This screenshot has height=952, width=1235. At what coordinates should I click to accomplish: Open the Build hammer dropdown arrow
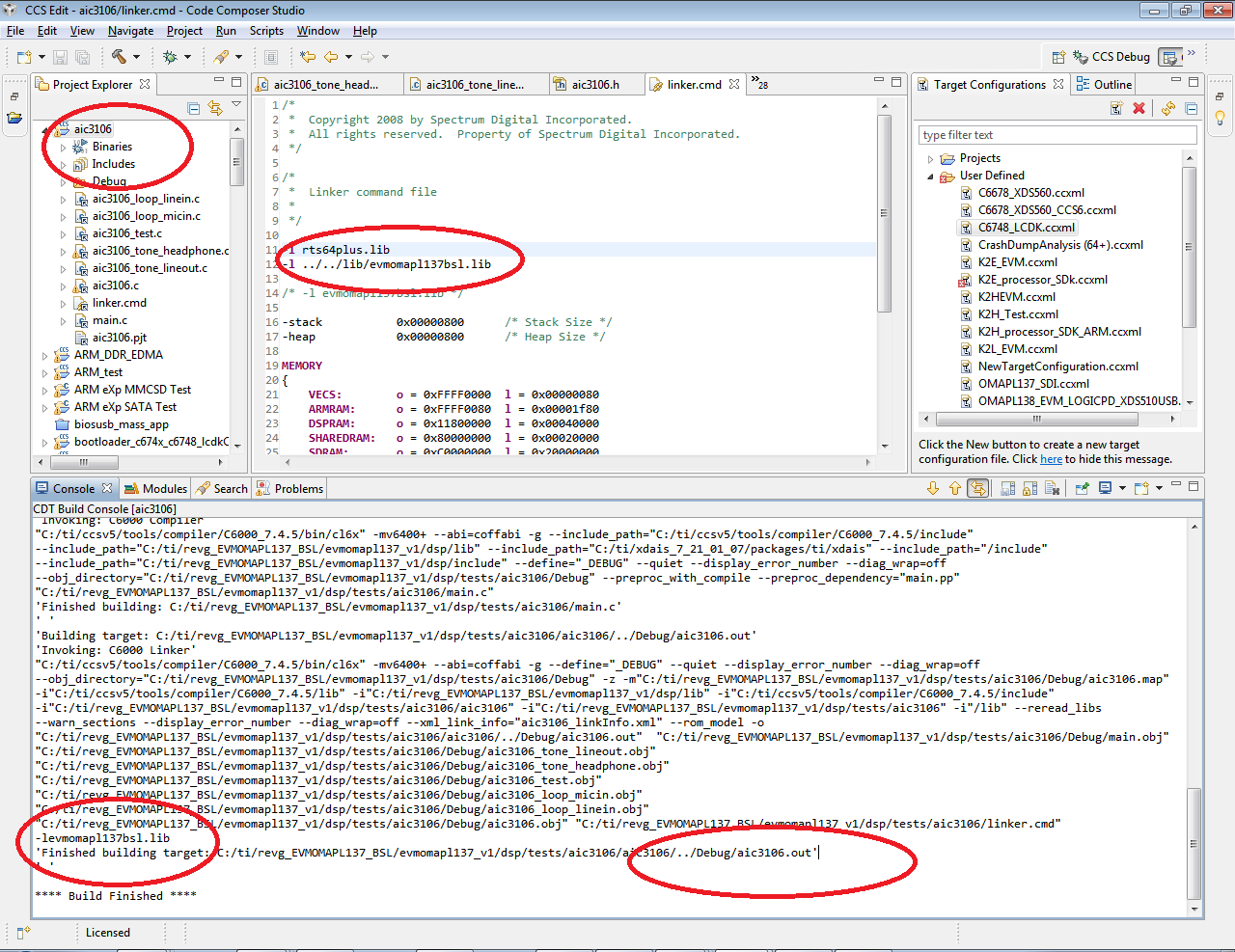pos(136,57)
